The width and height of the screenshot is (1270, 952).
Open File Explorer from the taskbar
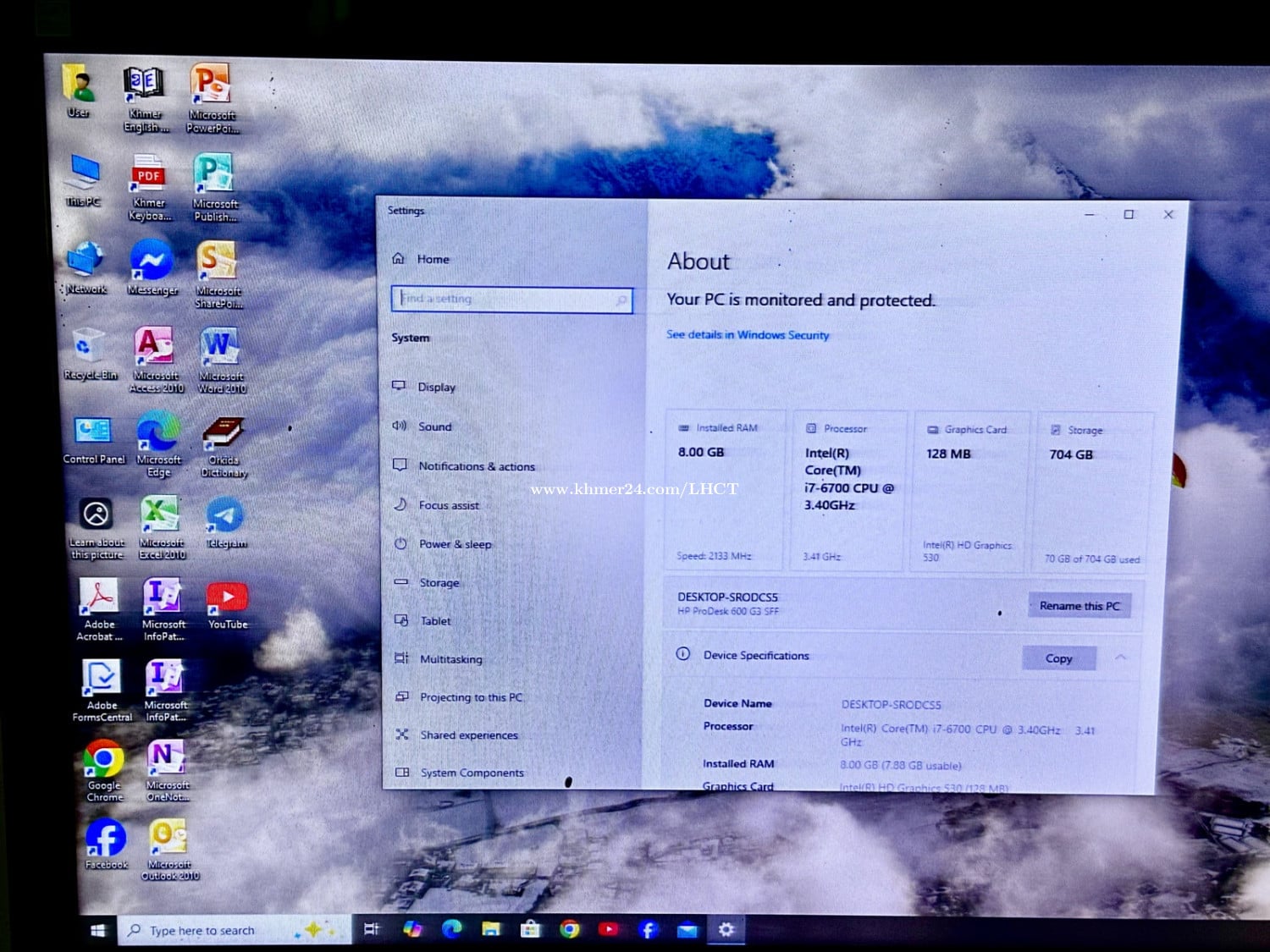491,929
